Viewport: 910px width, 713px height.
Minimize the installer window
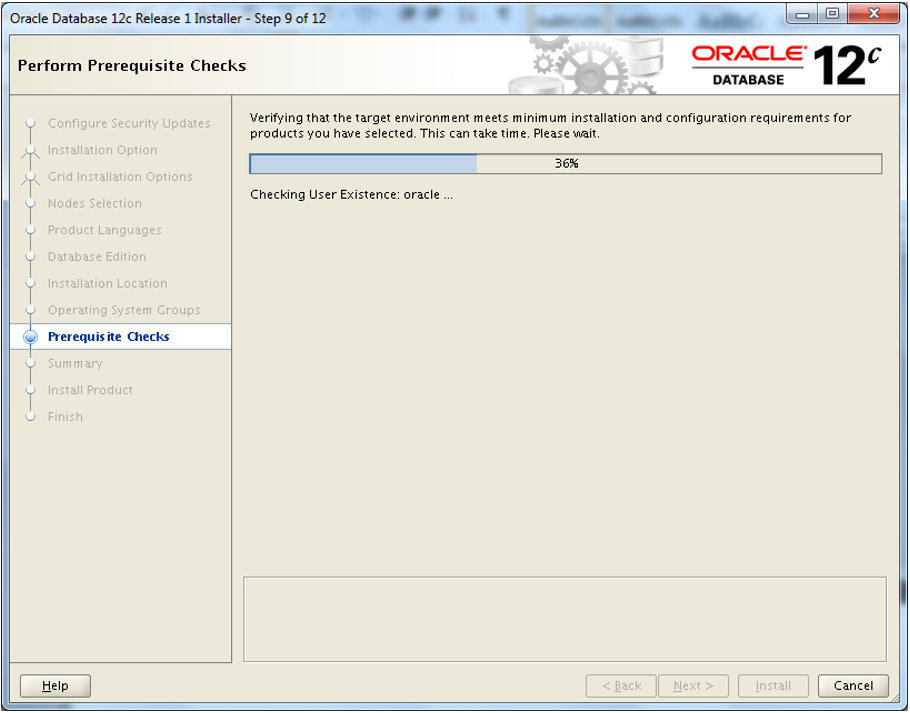[803, 14]
